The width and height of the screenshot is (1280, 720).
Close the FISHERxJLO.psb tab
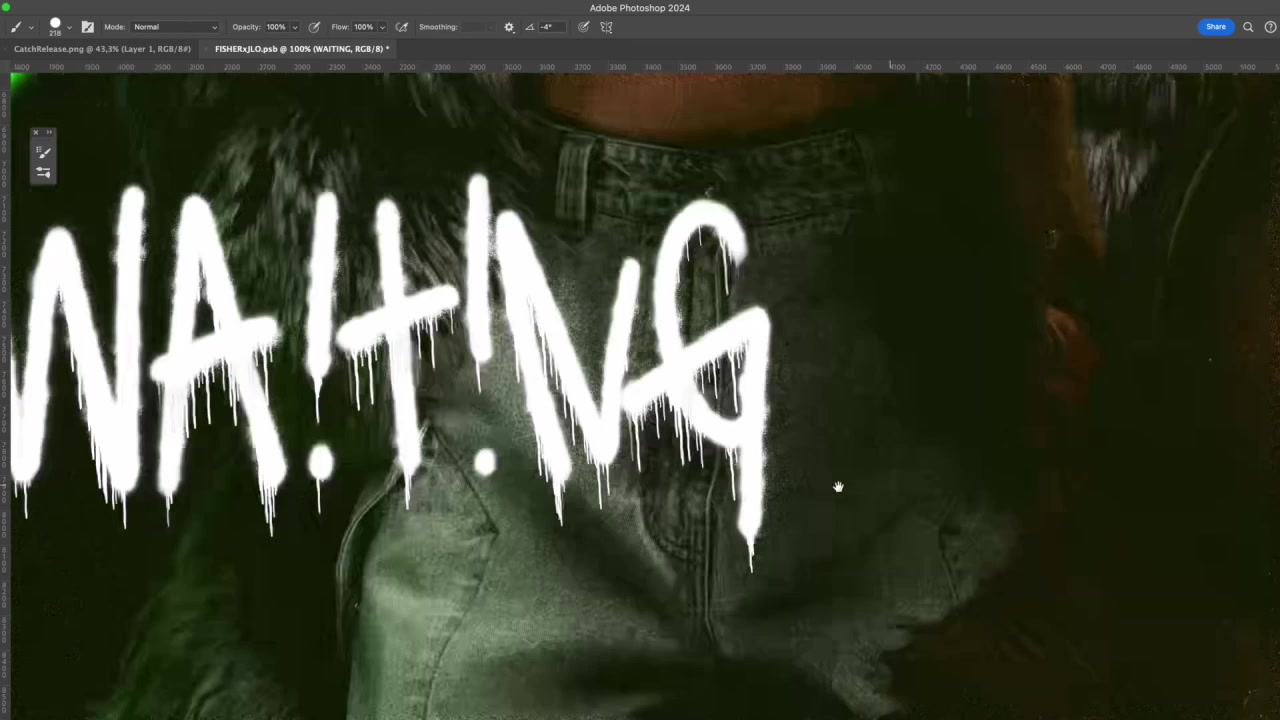coord(207,49)
